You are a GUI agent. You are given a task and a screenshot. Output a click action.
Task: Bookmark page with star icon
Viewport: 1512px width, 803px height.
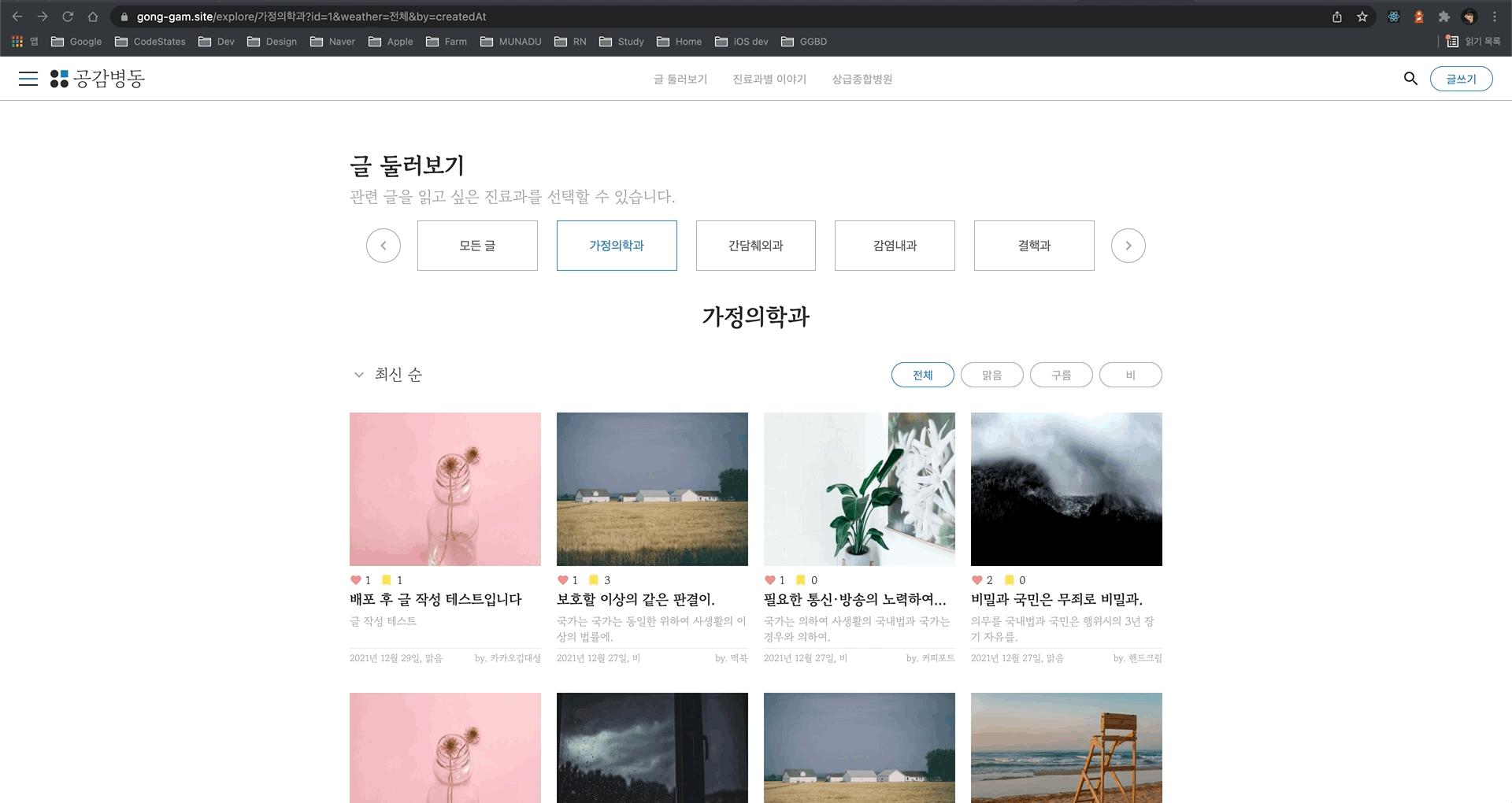click(x=1362, y=17)
